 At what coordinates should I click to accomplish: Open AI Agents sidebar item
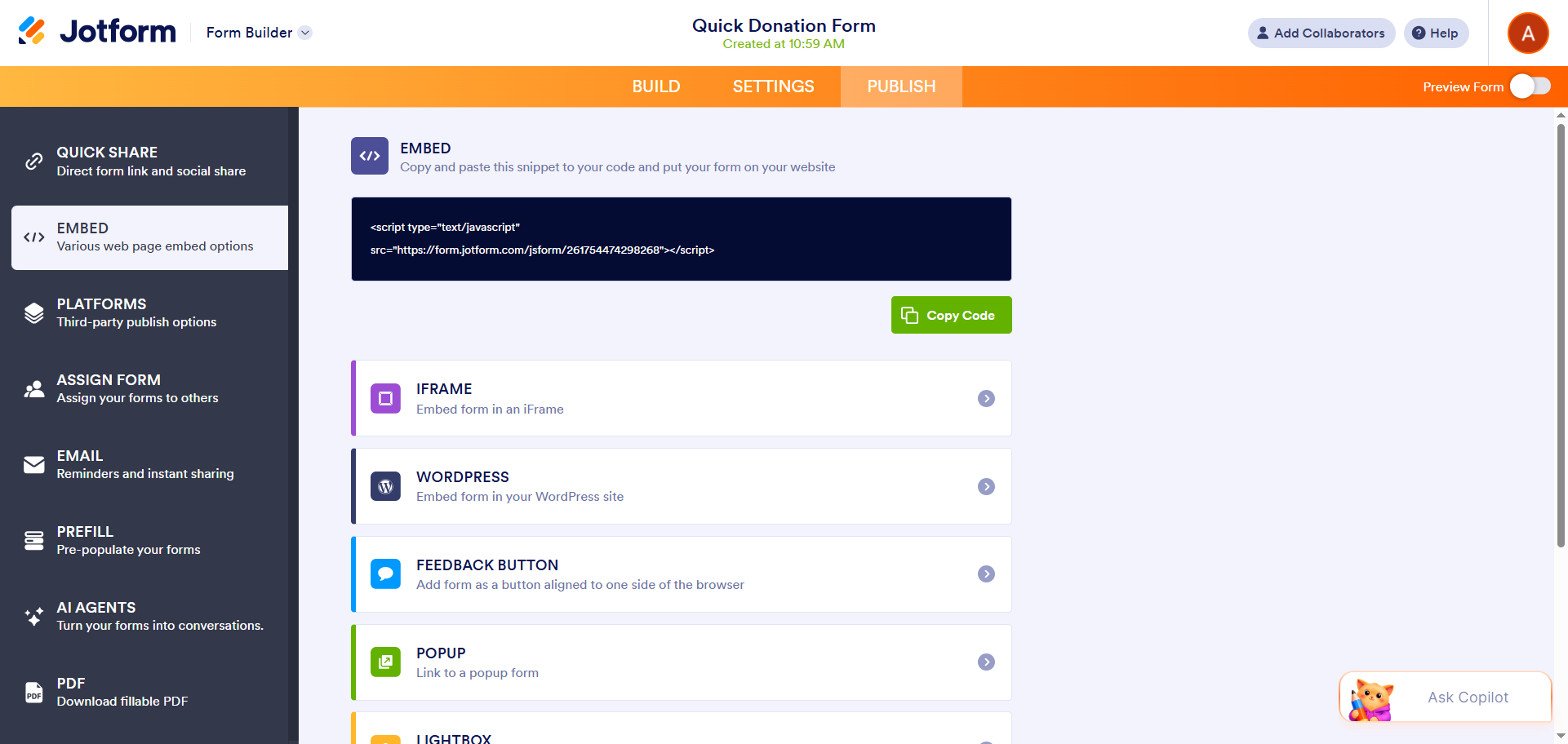coord(149,617)
